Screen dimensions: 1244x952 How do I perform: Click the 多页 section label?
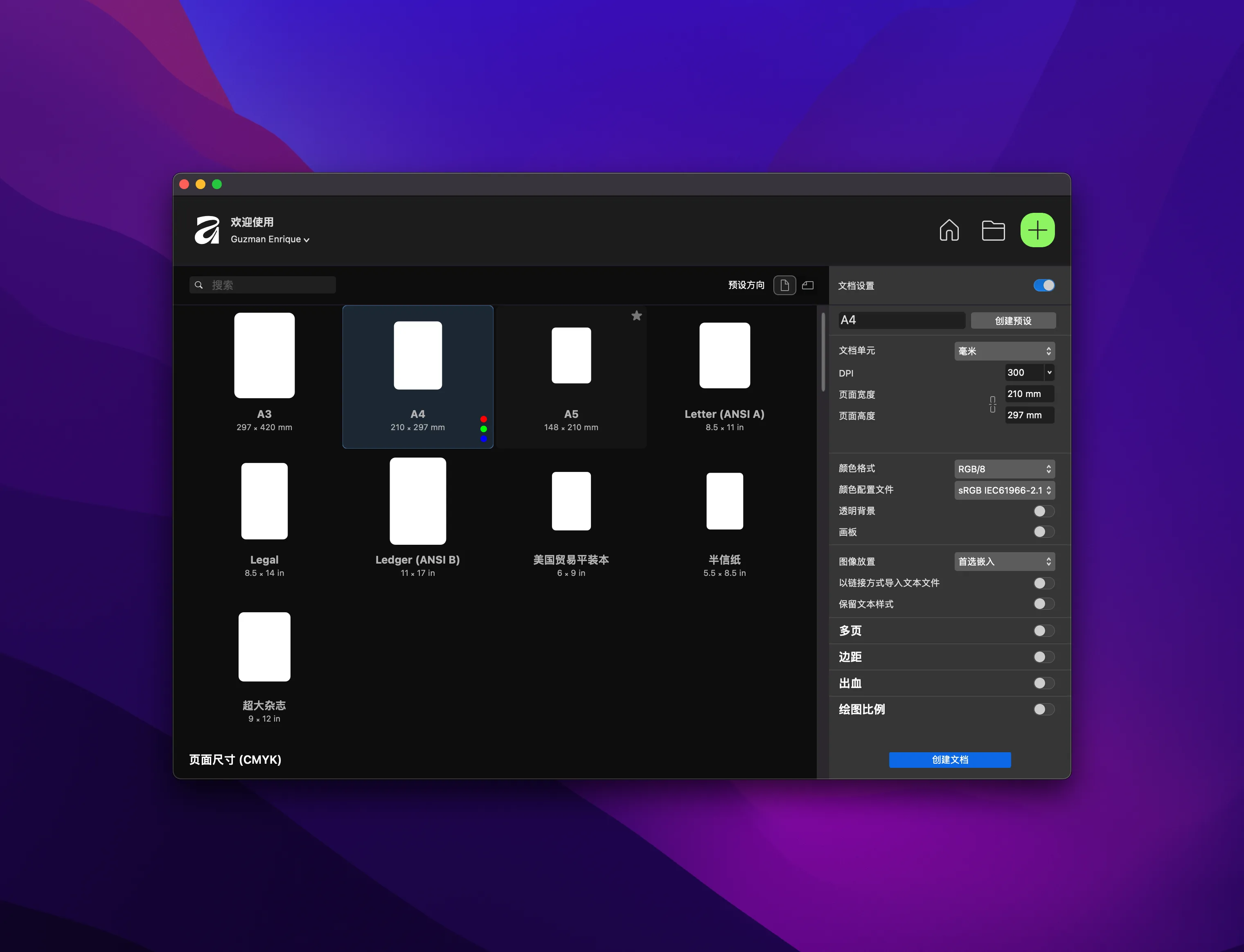click(x=850, y=631)
